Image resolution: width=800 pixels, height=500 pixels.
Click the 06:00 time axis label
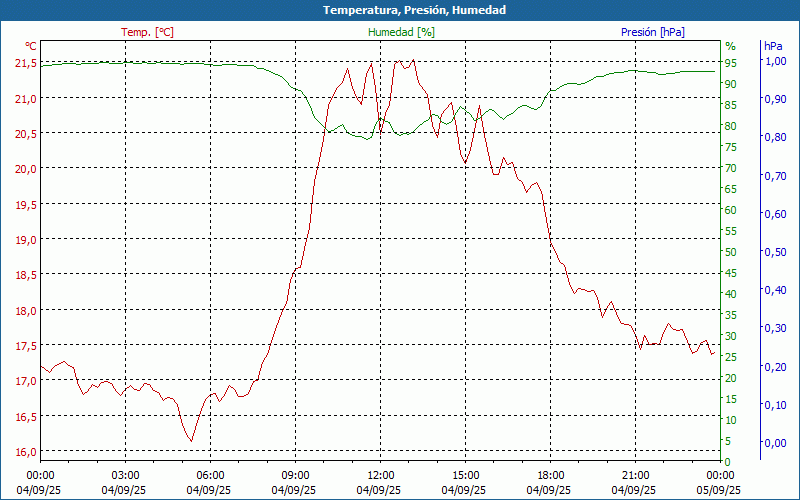pyautogui.click(x=210, y=476)
